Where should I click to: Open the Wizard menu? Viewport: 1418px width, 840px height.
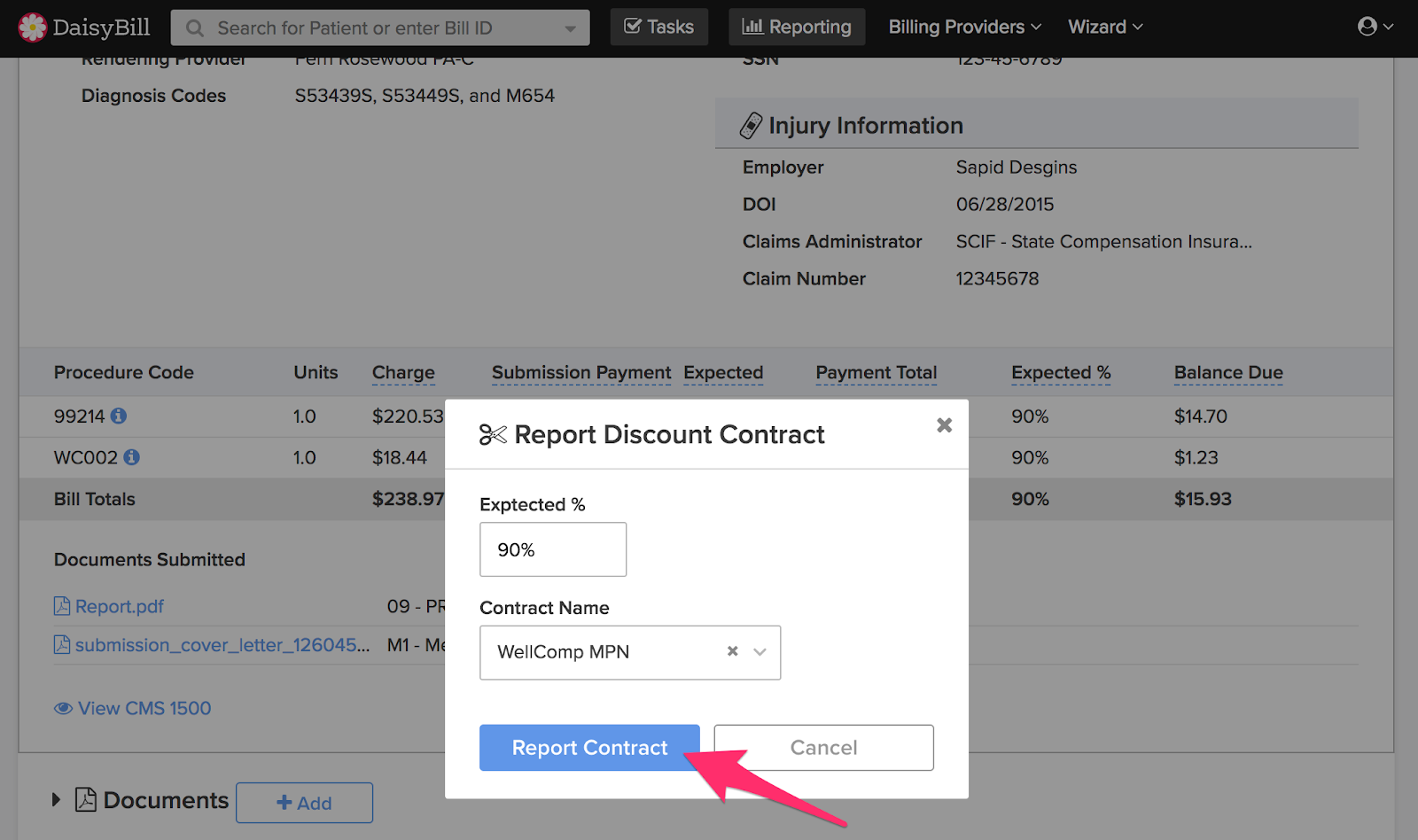pyautogui.click(x=1105, y=27)
